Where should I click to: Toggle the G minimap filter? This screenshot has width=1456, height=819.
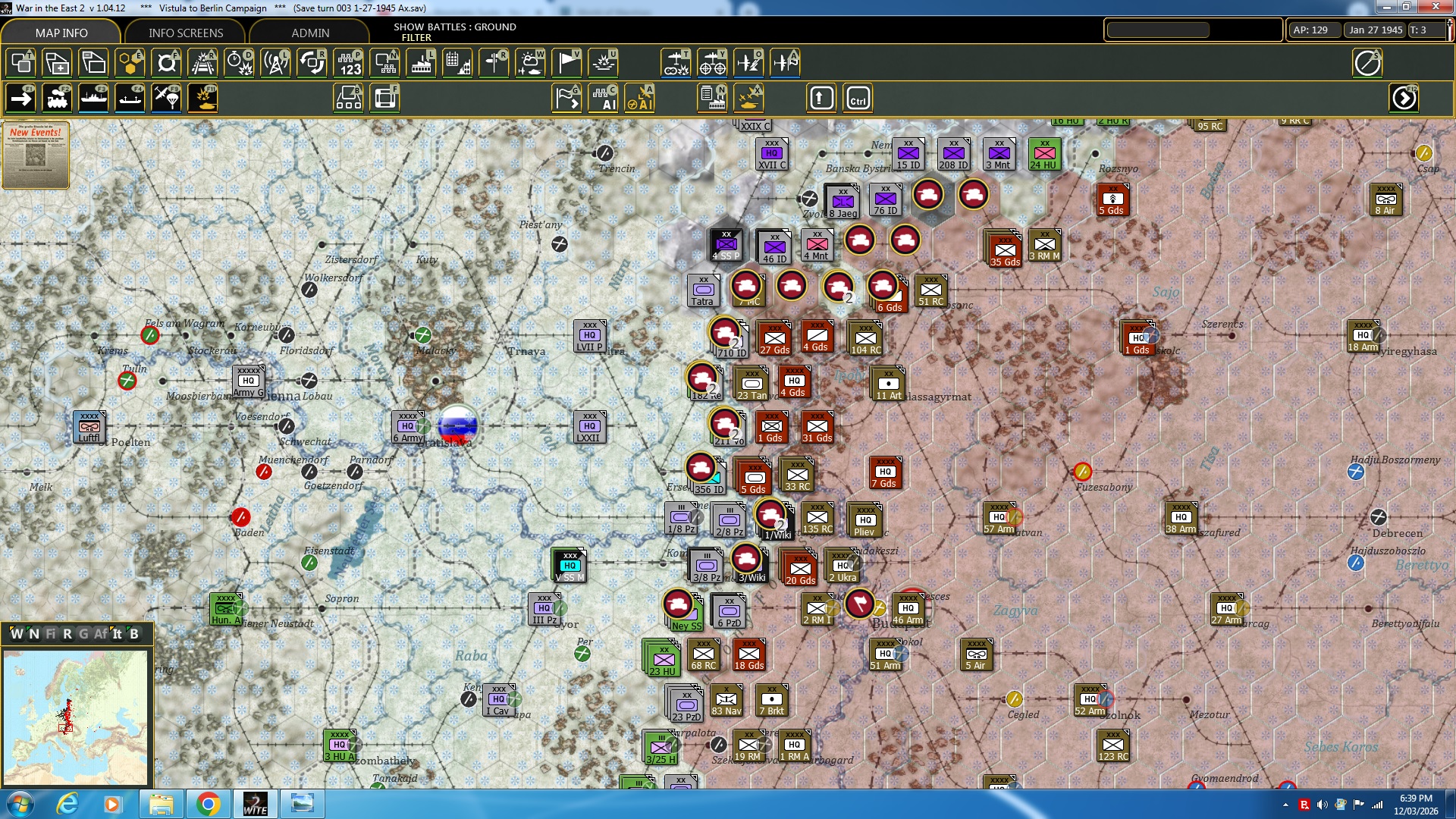83,634
